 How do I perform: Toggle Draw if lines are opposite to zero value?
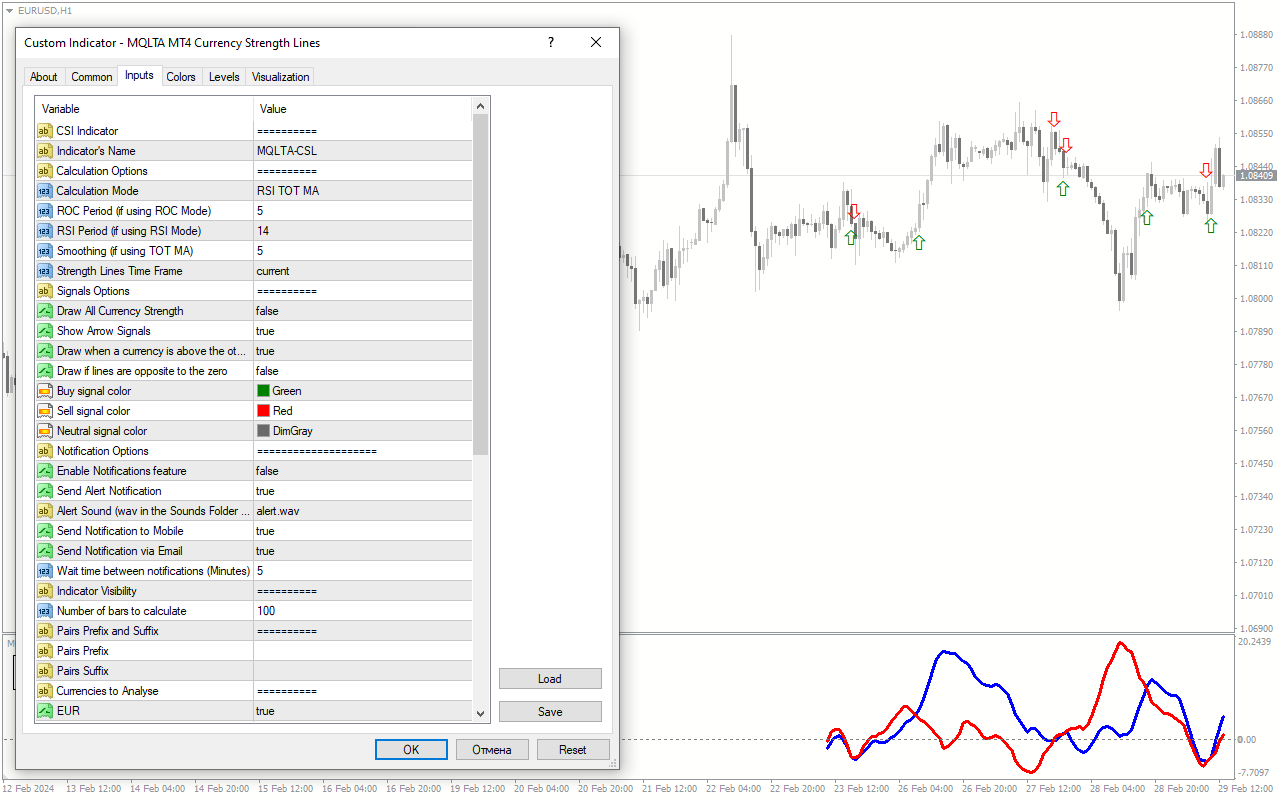point(362,371)
